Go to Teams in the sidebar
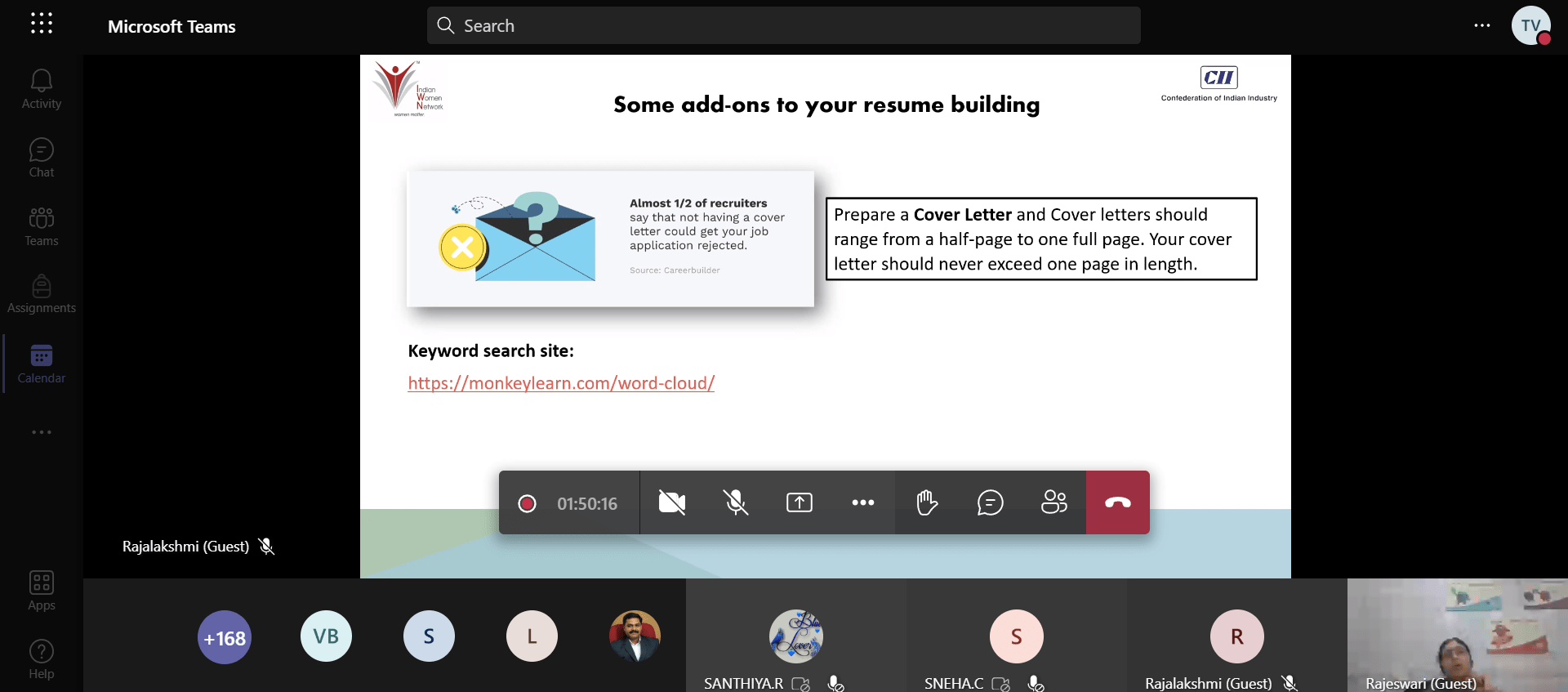The image size is (1568, 692). pyautogui.click(x=42, y=226)
